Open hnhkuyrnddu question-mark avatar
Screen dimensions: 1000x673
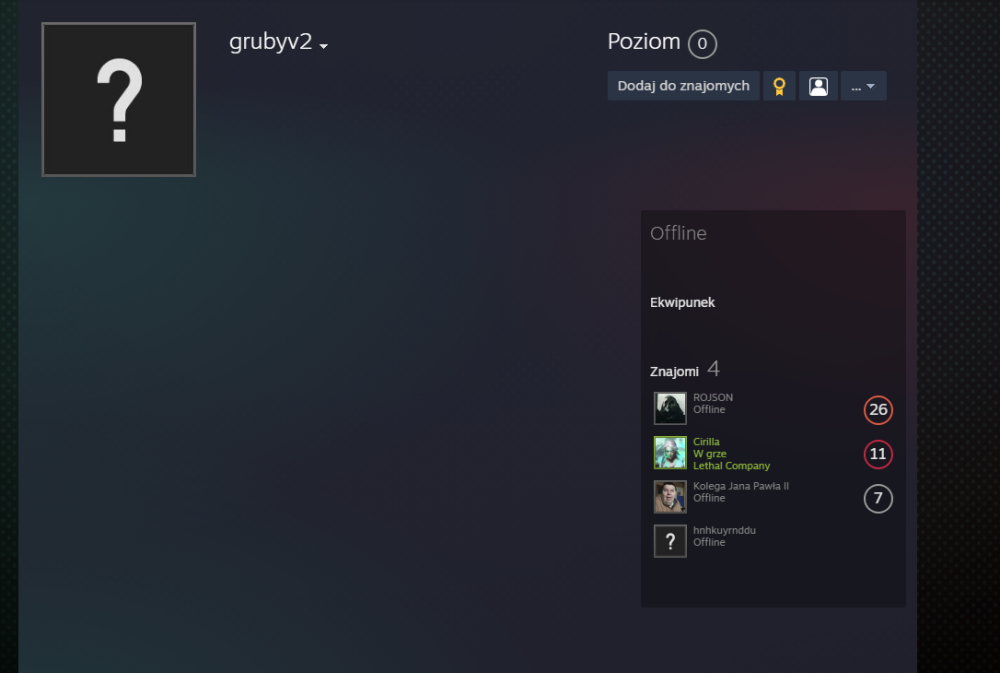(670, 541)
